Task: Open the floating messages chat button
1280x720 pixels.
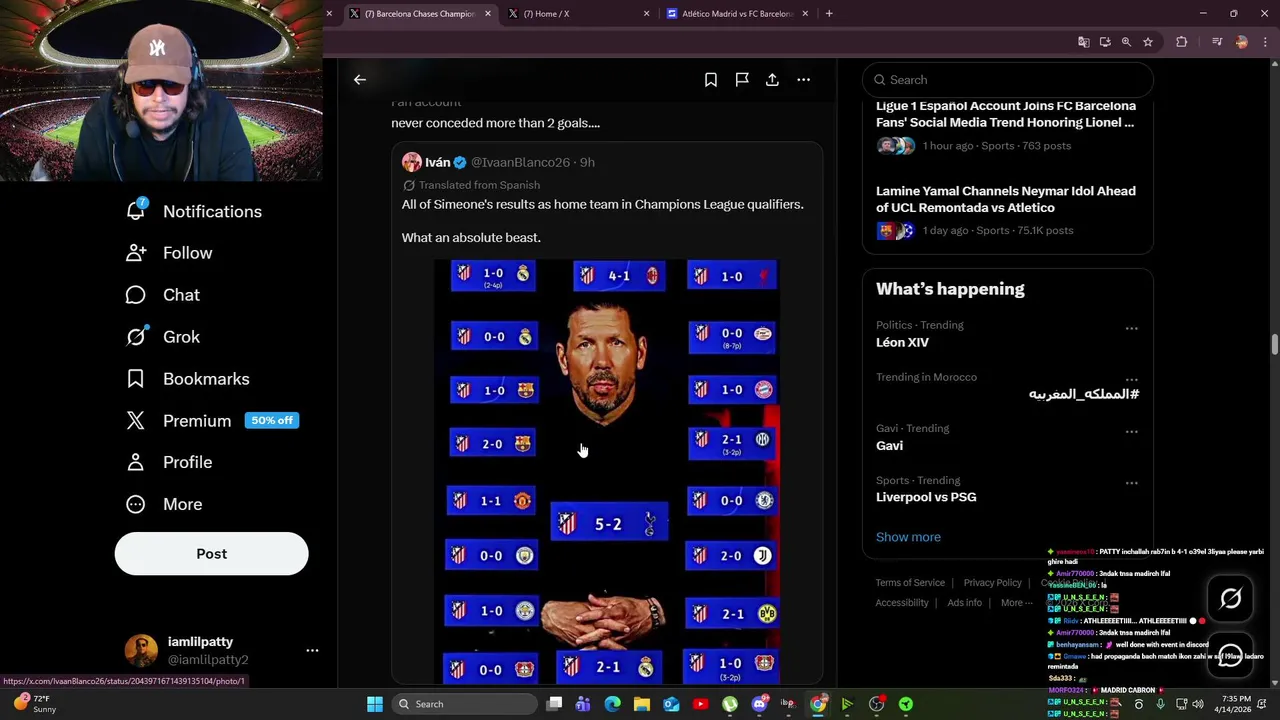Action: point(1231,656)
